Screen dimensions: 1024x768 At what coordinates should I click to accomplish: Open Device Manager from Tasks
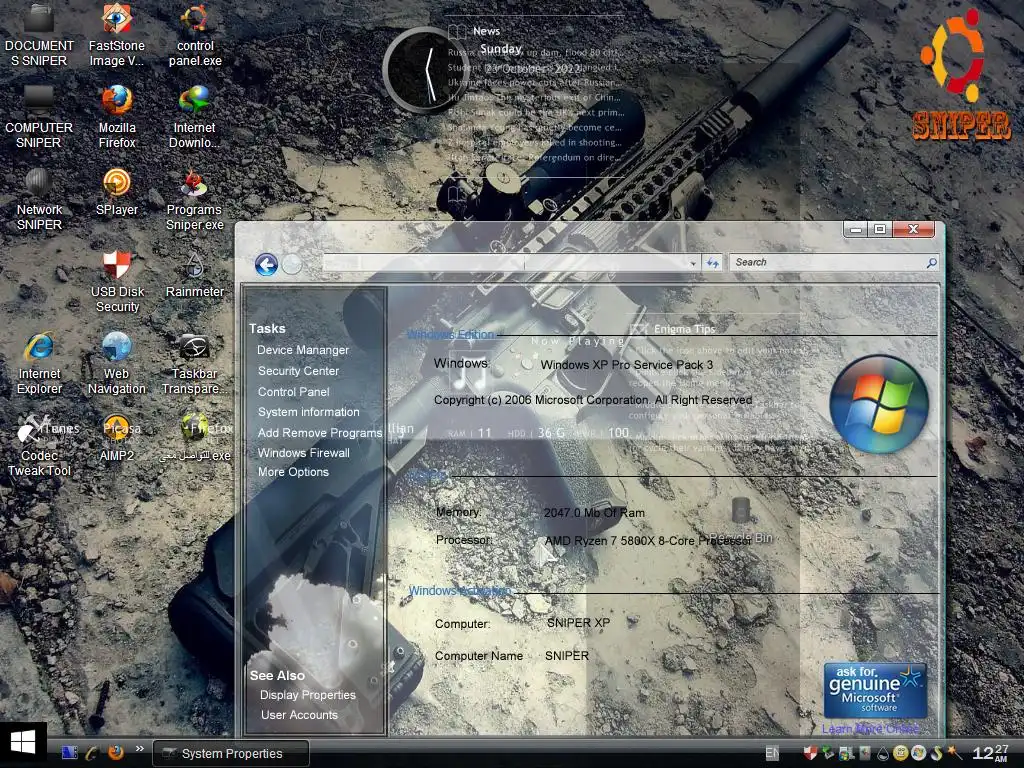pos(303,350)
